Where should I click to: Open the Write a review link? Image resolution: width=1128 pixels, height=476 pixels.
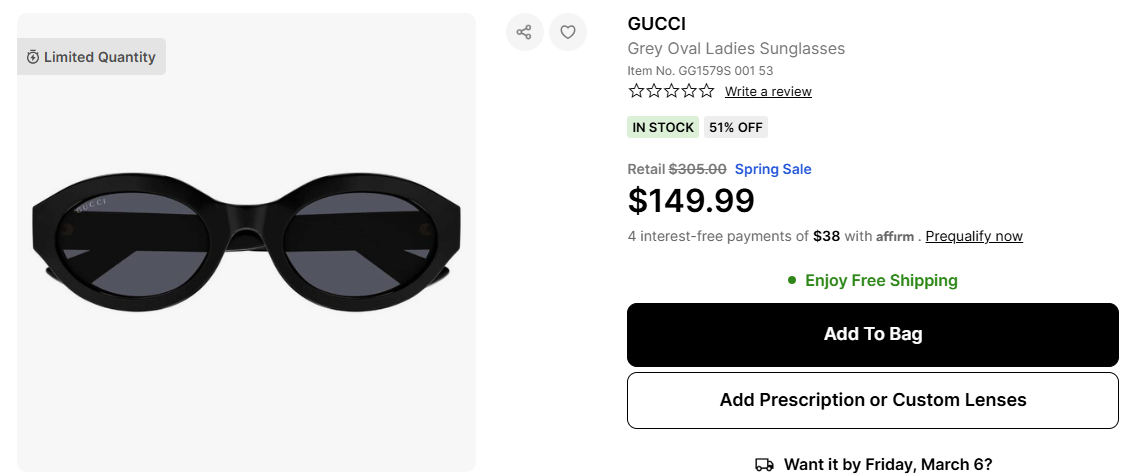[x=768, y=92]
